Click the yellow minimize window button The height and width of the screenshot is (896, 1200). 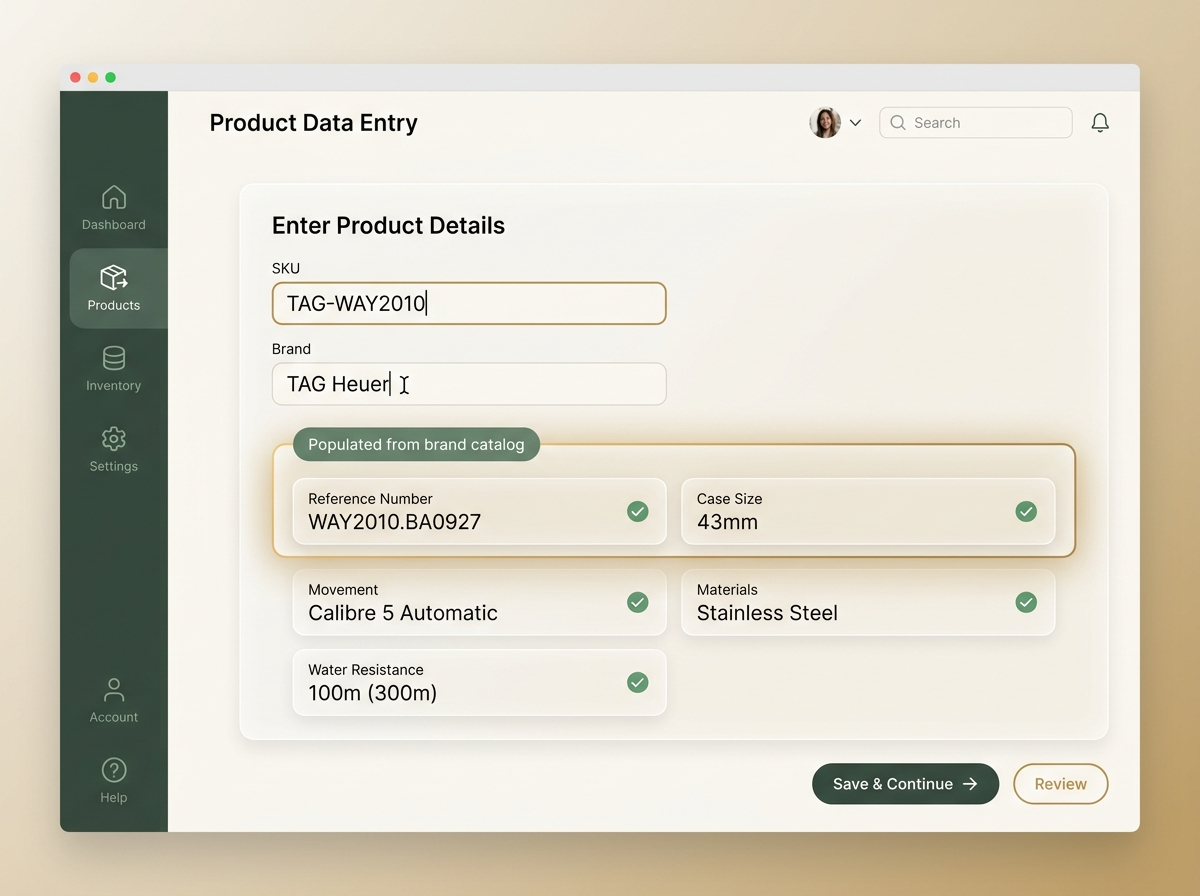tap(93, 78)
